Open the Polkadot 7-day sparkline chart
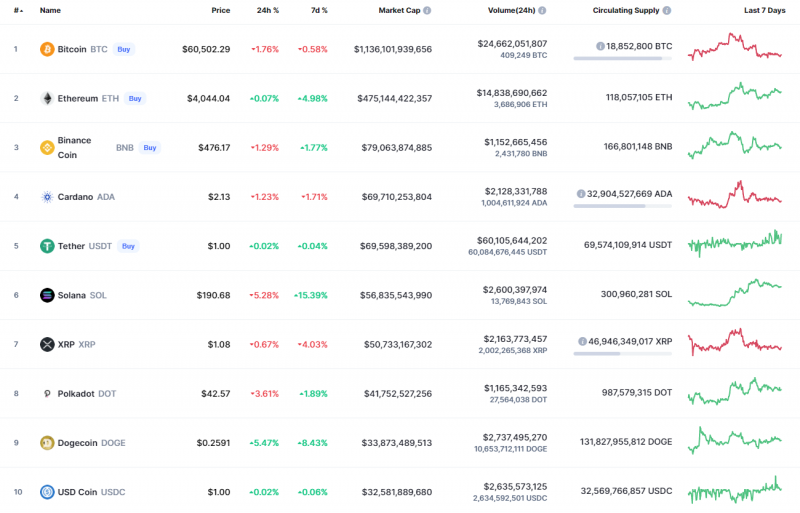This screenshot has width=800, height=513. click(735, 392)
